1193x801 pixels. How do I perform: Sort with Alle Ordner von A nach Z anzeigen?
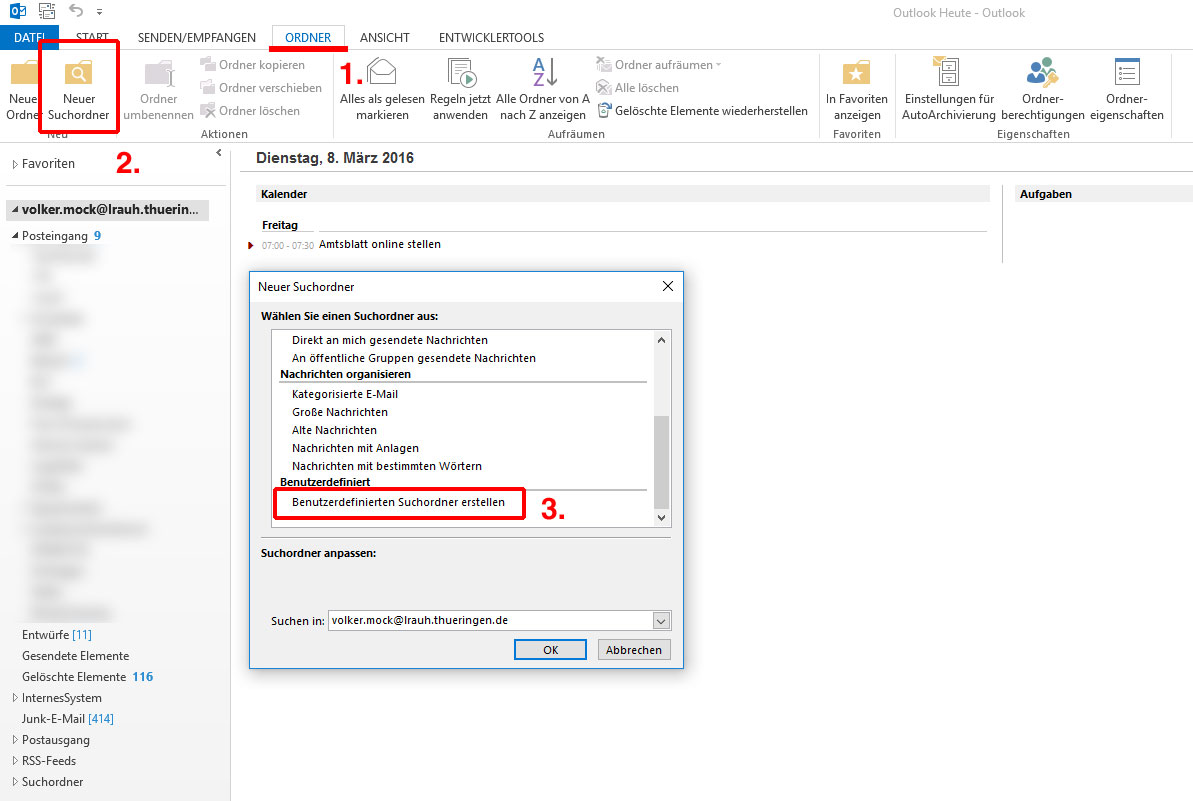pos(543,90)
